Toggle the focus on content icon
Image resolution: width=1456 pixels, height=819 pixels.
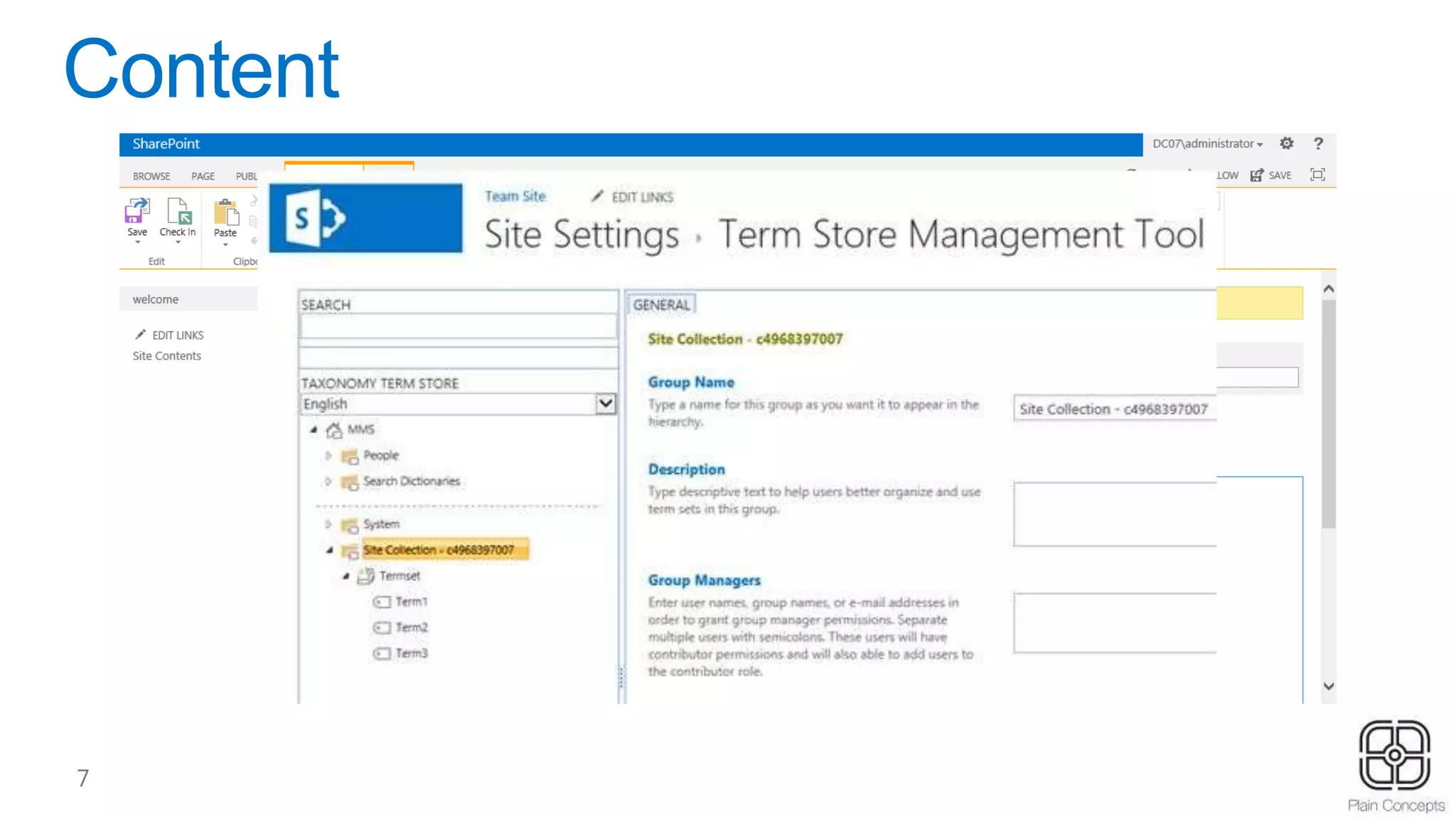coord(1317,175)
